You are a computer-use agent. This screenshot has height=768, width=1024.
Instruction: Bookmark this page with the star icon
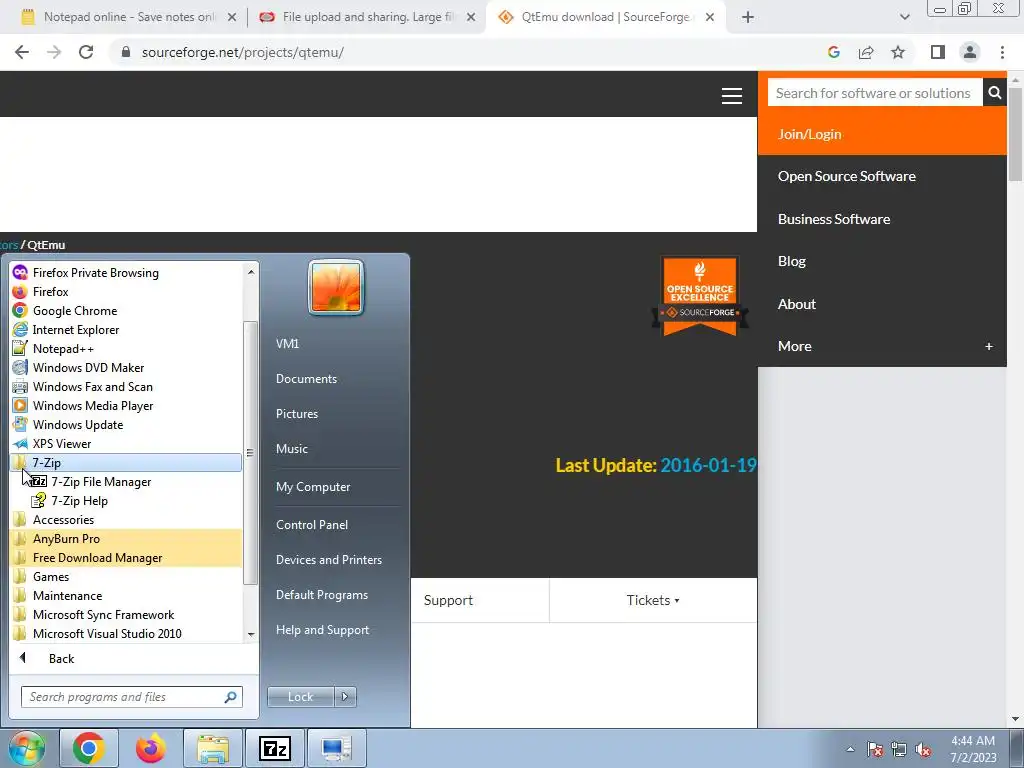click(898, 52)
